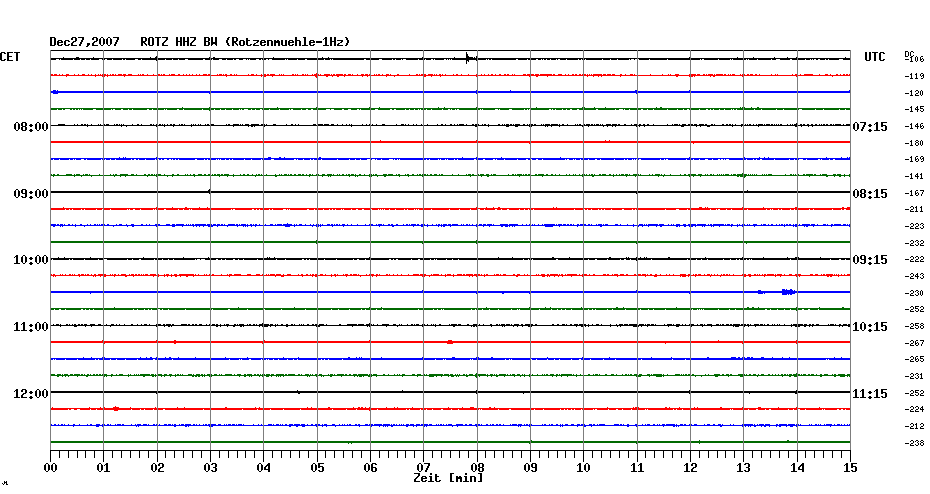The width and height of the screenshot is (930, 494).
Task: Click minute tick label 01
Action: (x=104, y=467)
